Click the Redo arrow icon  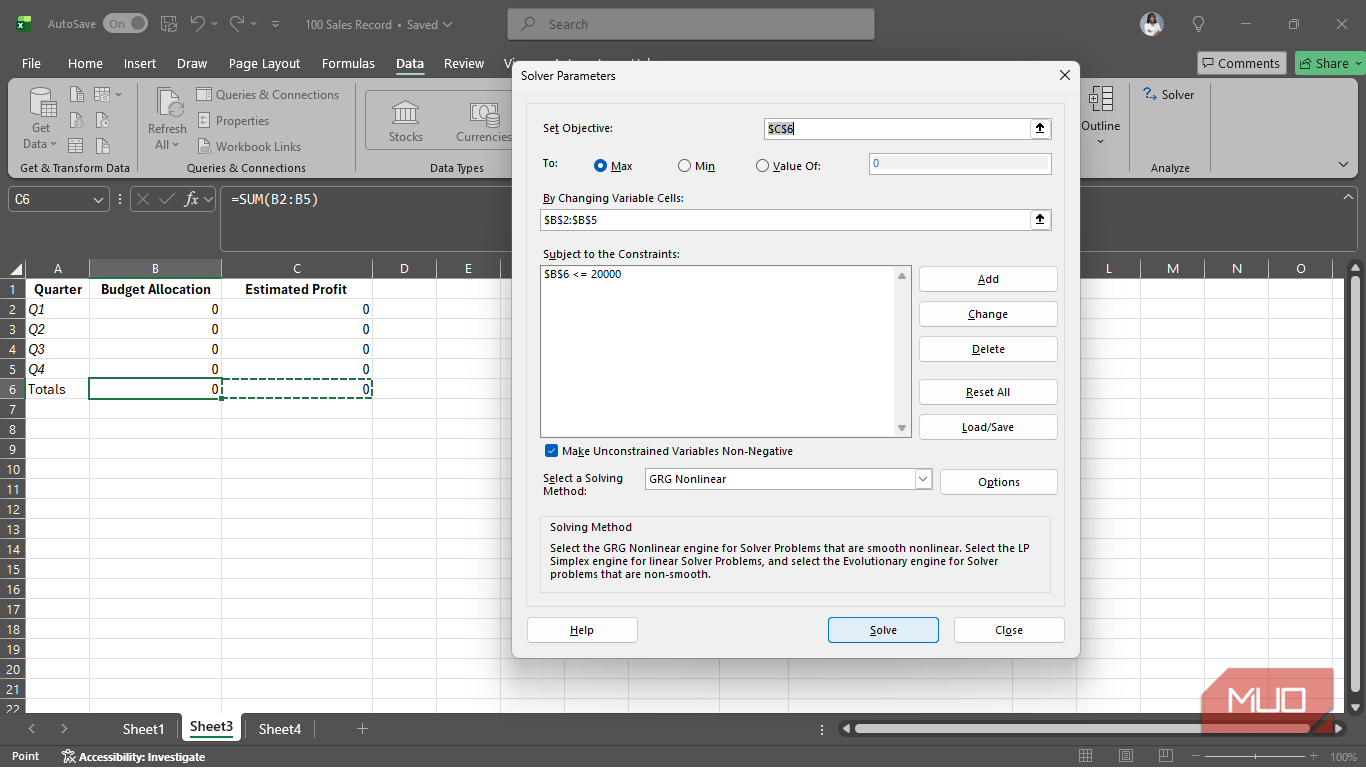pos(237,23)
